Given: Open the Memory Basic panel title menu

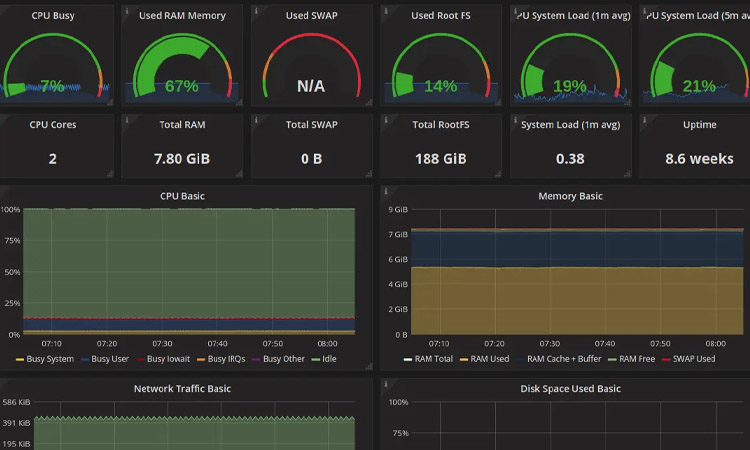Looking at the screenshot, I should tap(570, 196).
